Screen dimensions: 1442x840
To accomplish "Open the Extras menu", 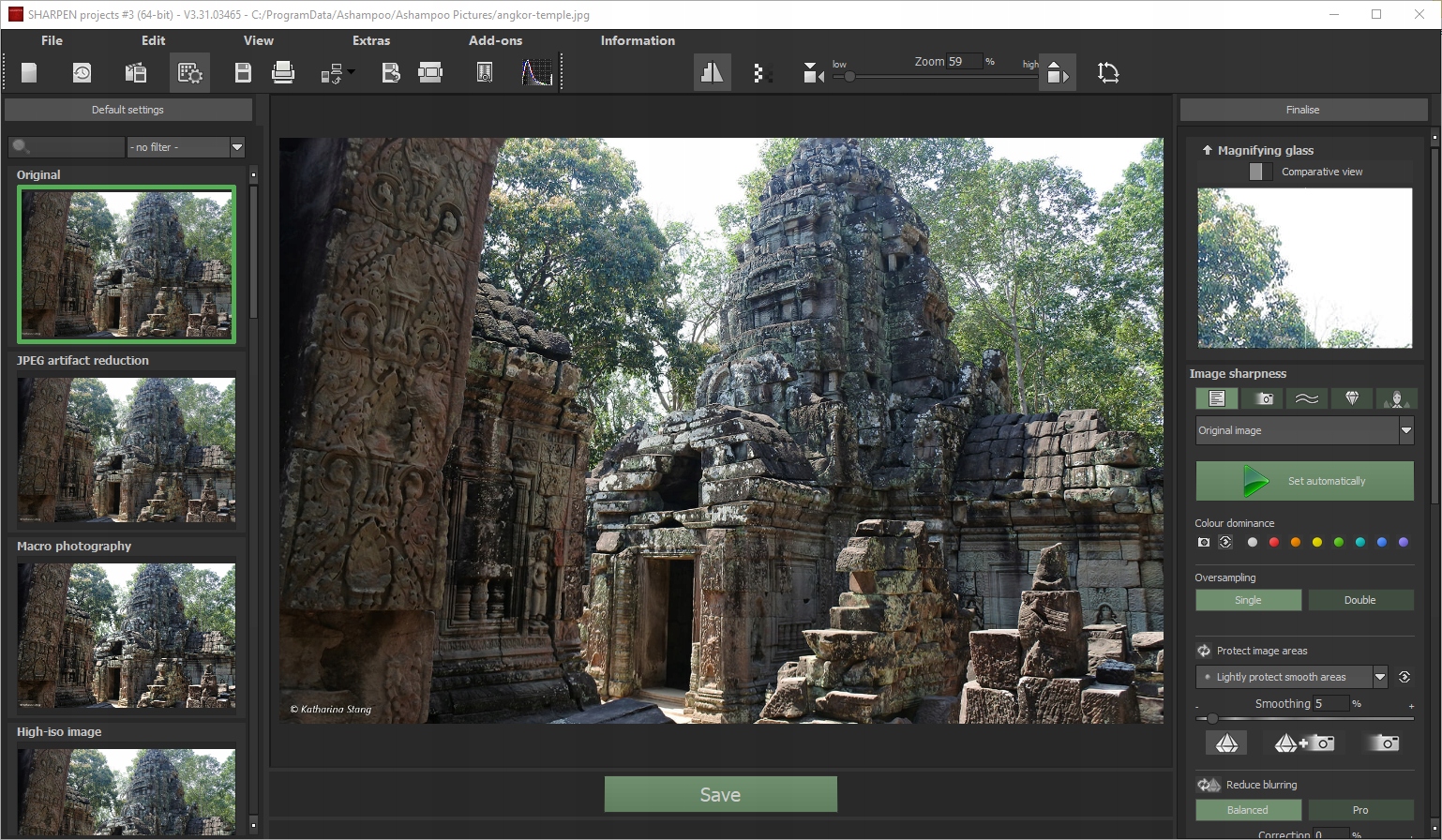I will point(371,40).
